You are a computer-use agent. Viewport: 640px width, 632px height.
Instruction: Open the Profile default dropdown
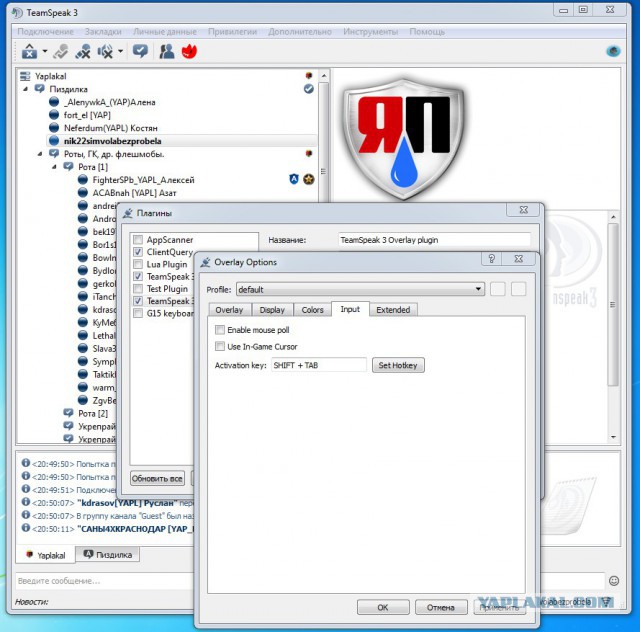(360, 289)
